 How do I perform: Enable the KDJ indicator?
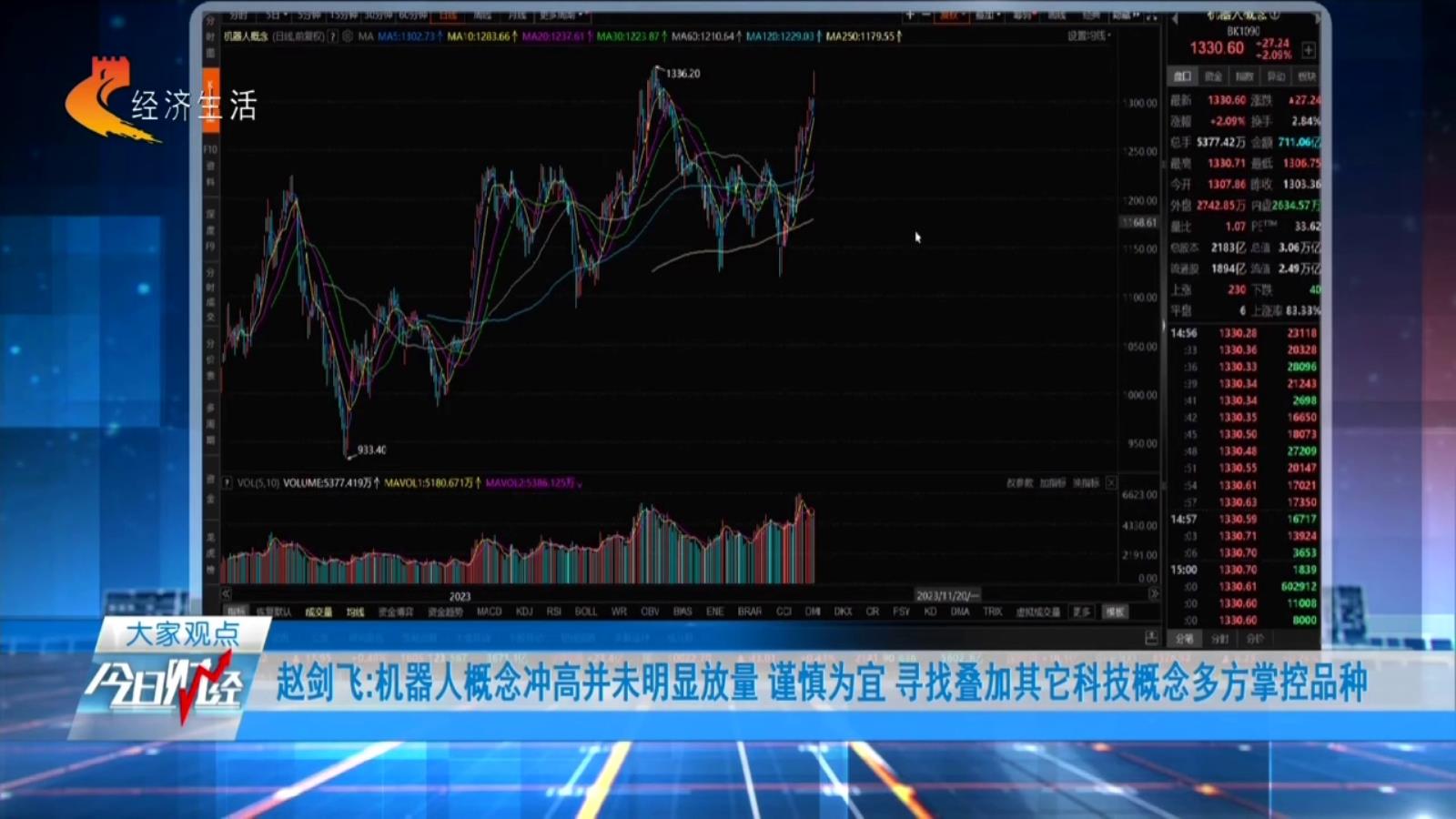(x=524, y=612)
